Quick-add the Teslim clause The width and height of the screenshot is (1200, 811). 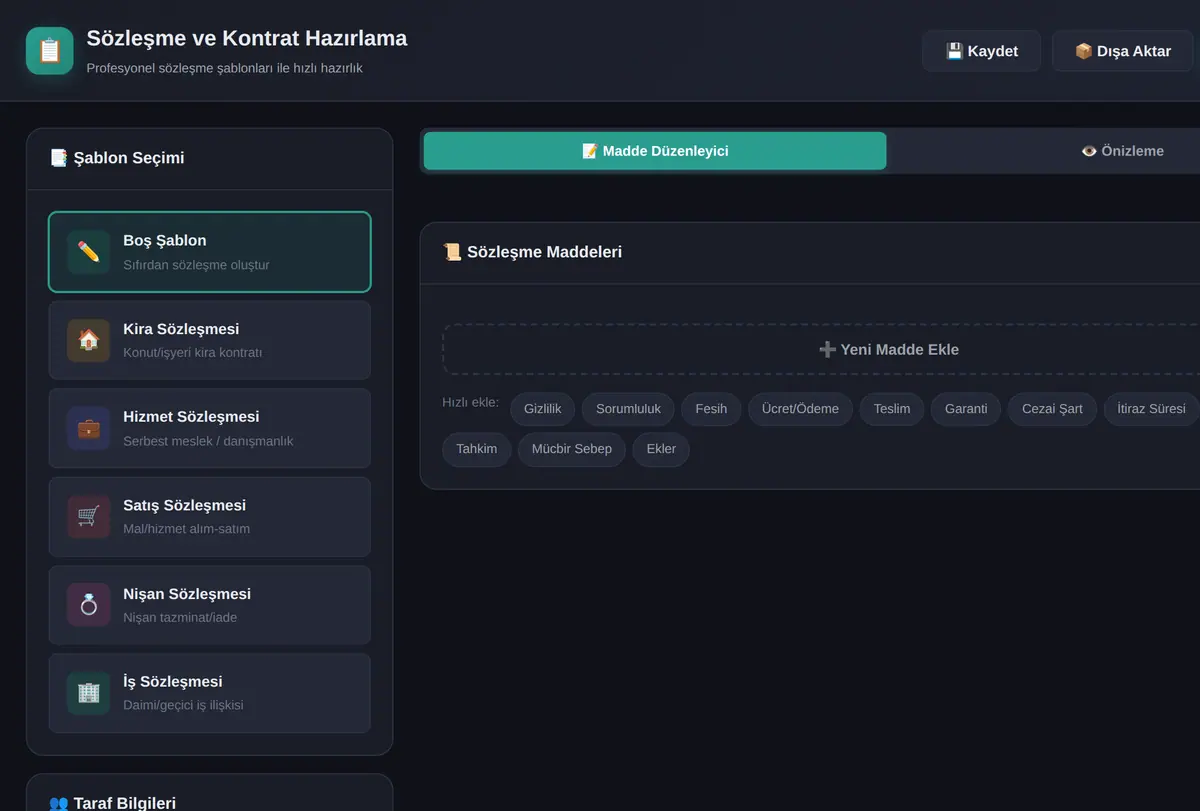click(892, 409)
